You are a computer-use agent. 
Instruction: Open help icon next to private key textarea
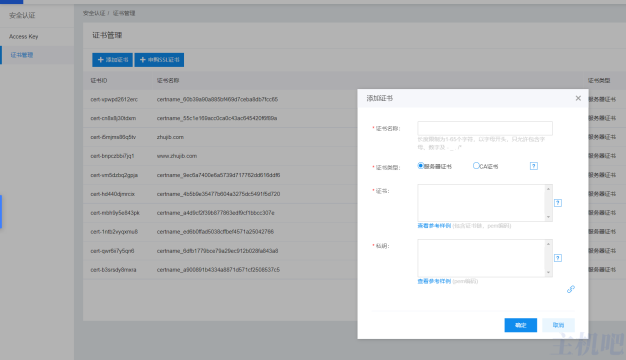click(558, 258)
